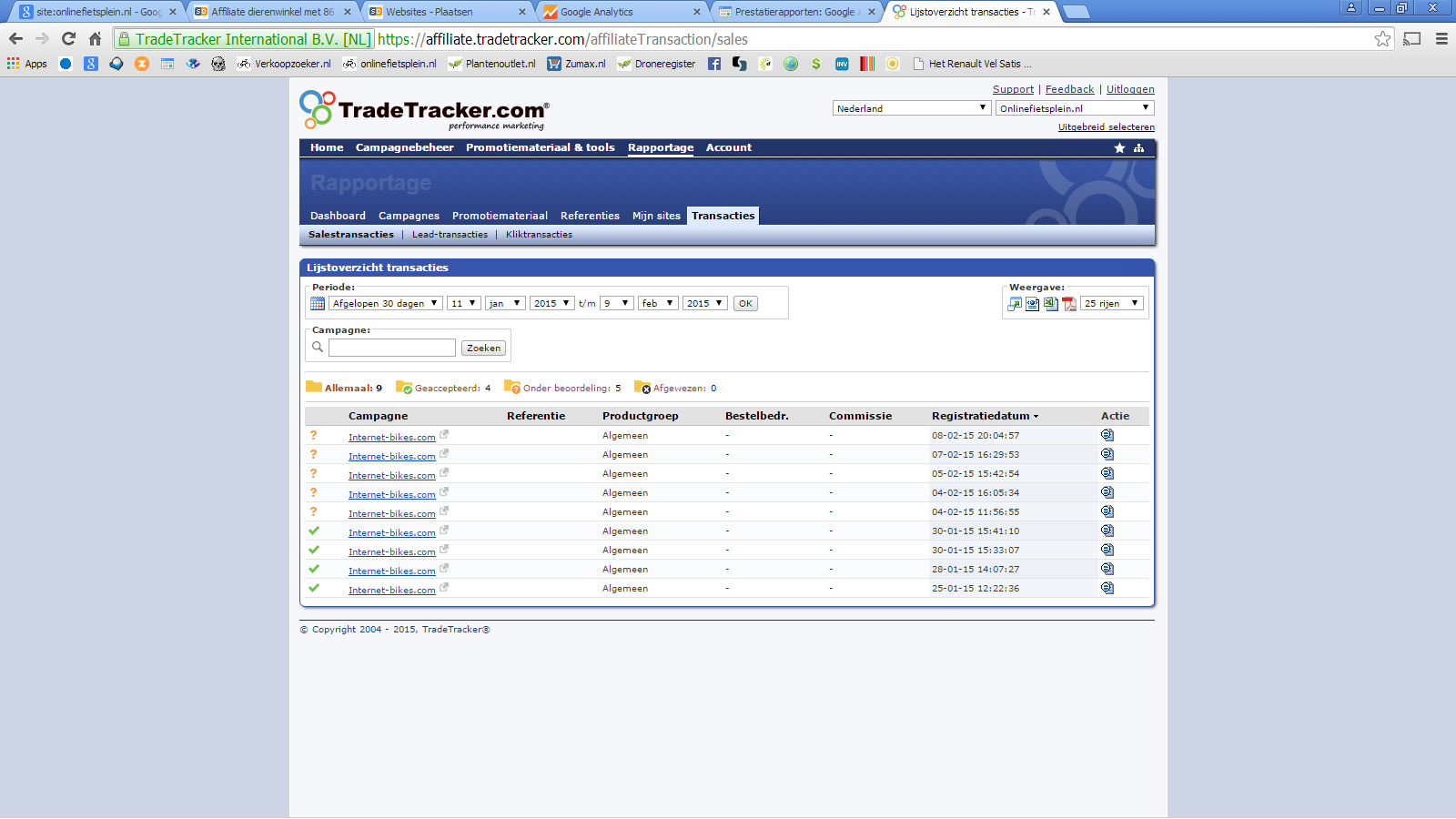
Task: Open start month dropdown showing jan
Action: (x=505, y=303)
